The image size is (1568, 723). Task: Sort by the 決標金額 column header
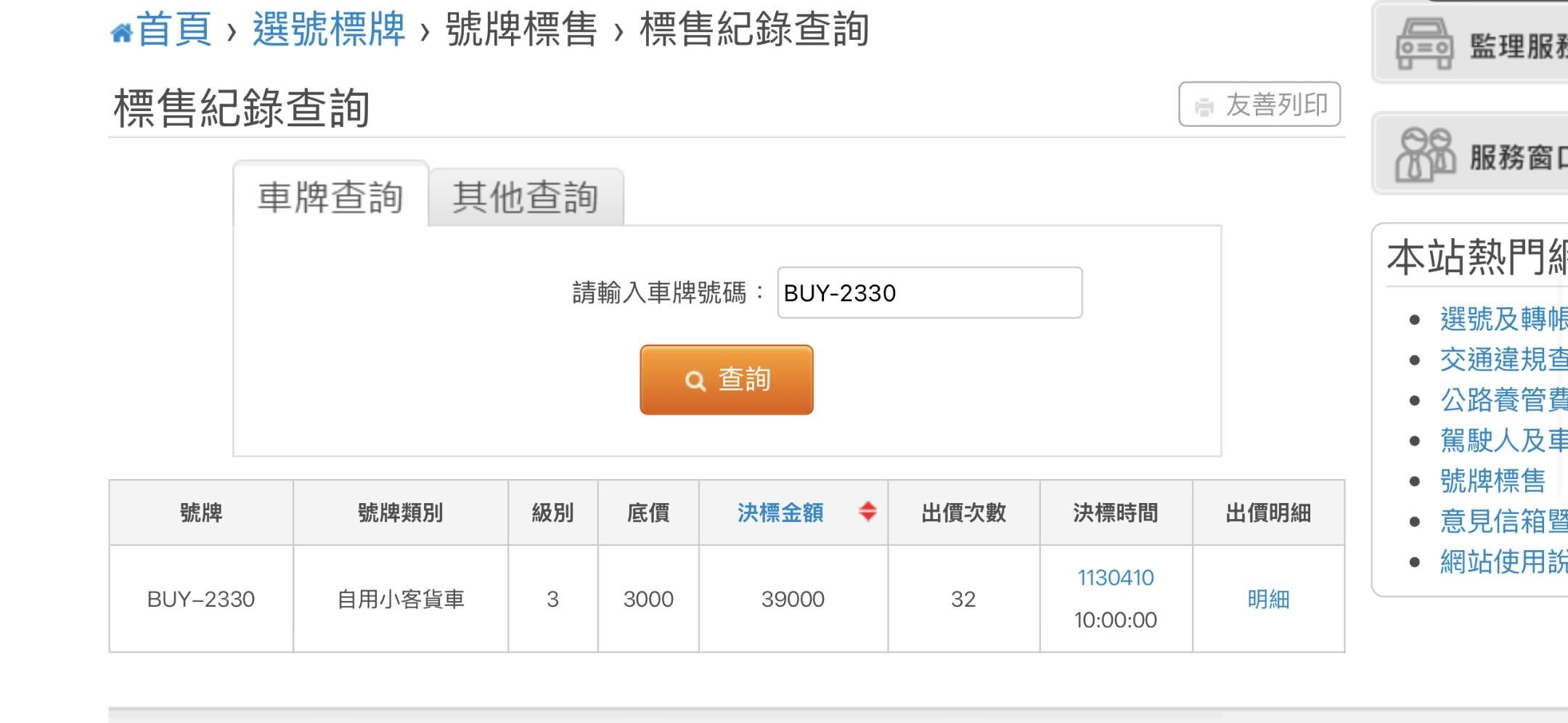click(x=780, y=512)
